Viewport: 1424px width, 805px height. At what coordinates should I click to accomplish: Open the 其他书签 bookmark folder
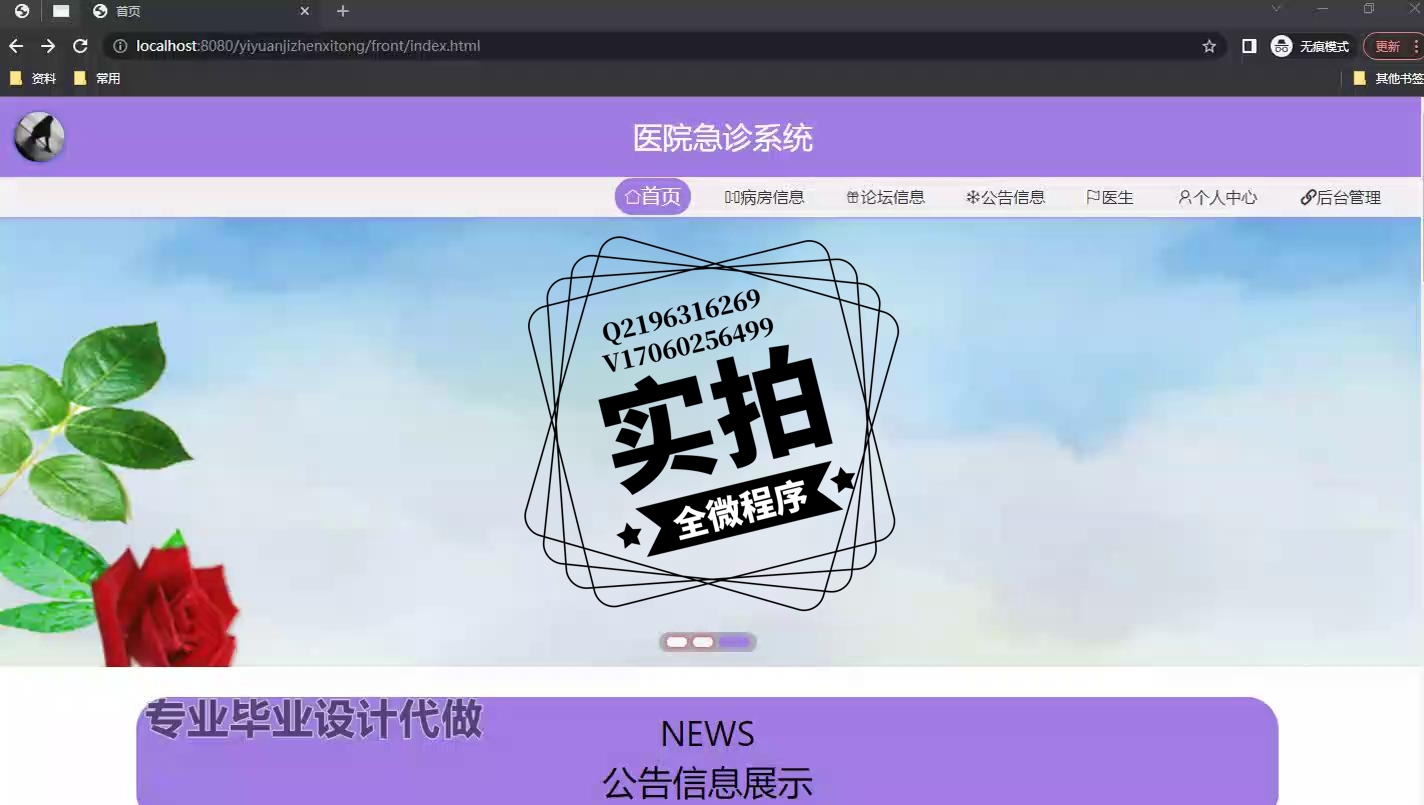(1388, 78)
